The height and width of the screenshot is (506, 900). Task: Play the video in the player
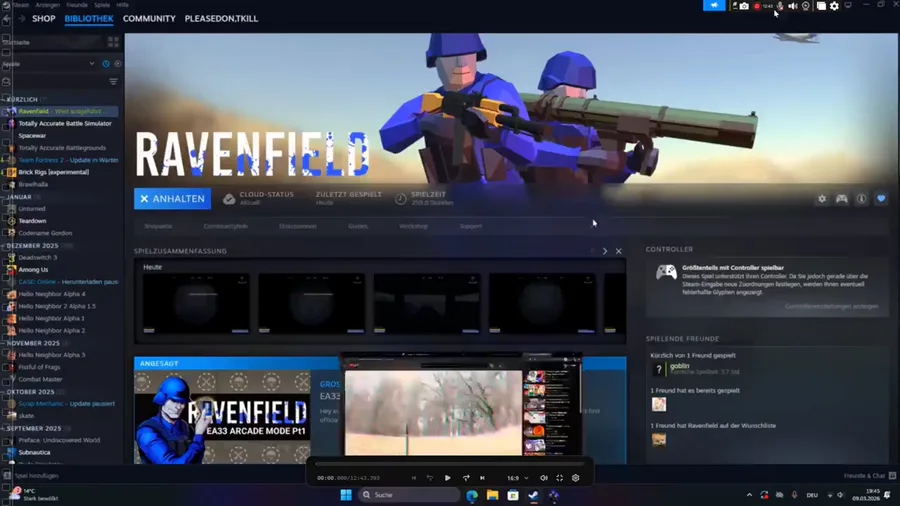click(x=448, y=478)
